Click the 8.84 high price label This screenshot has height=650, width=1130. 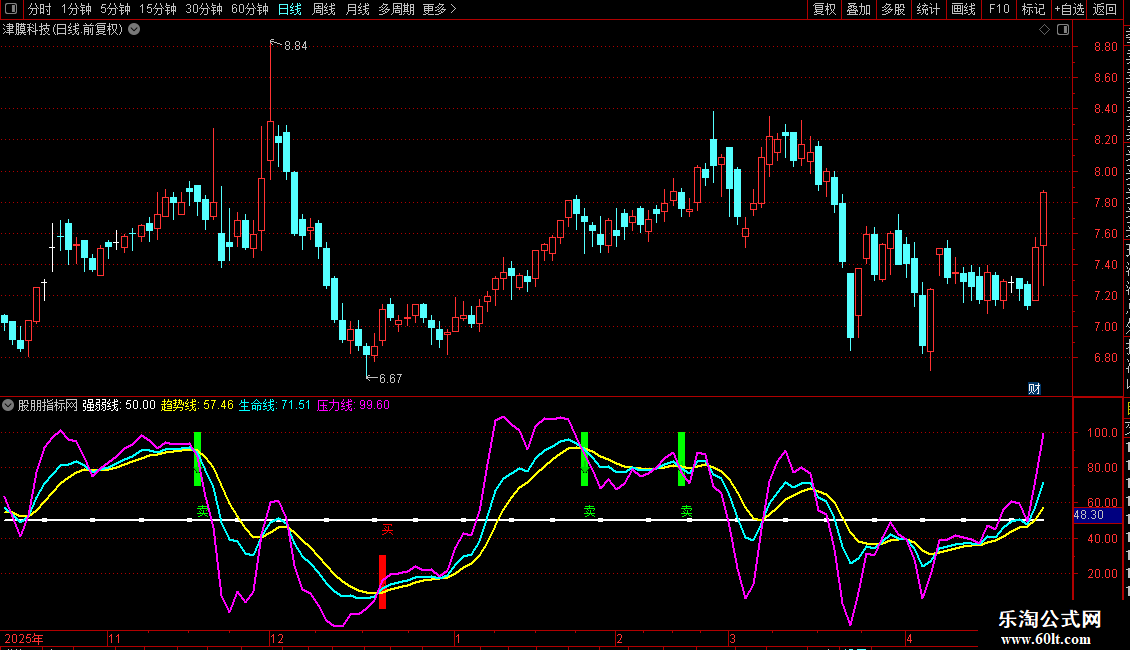point(295,46)
